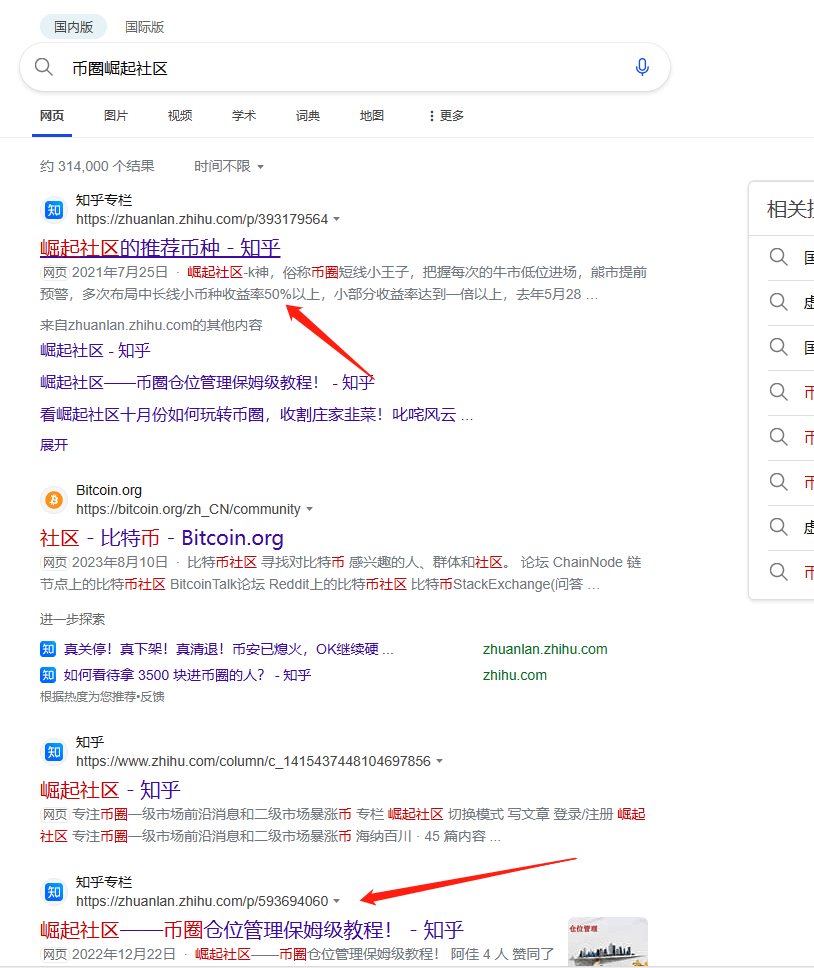Open the 图片 results tab
814x968 pixels.
(116, 115)
